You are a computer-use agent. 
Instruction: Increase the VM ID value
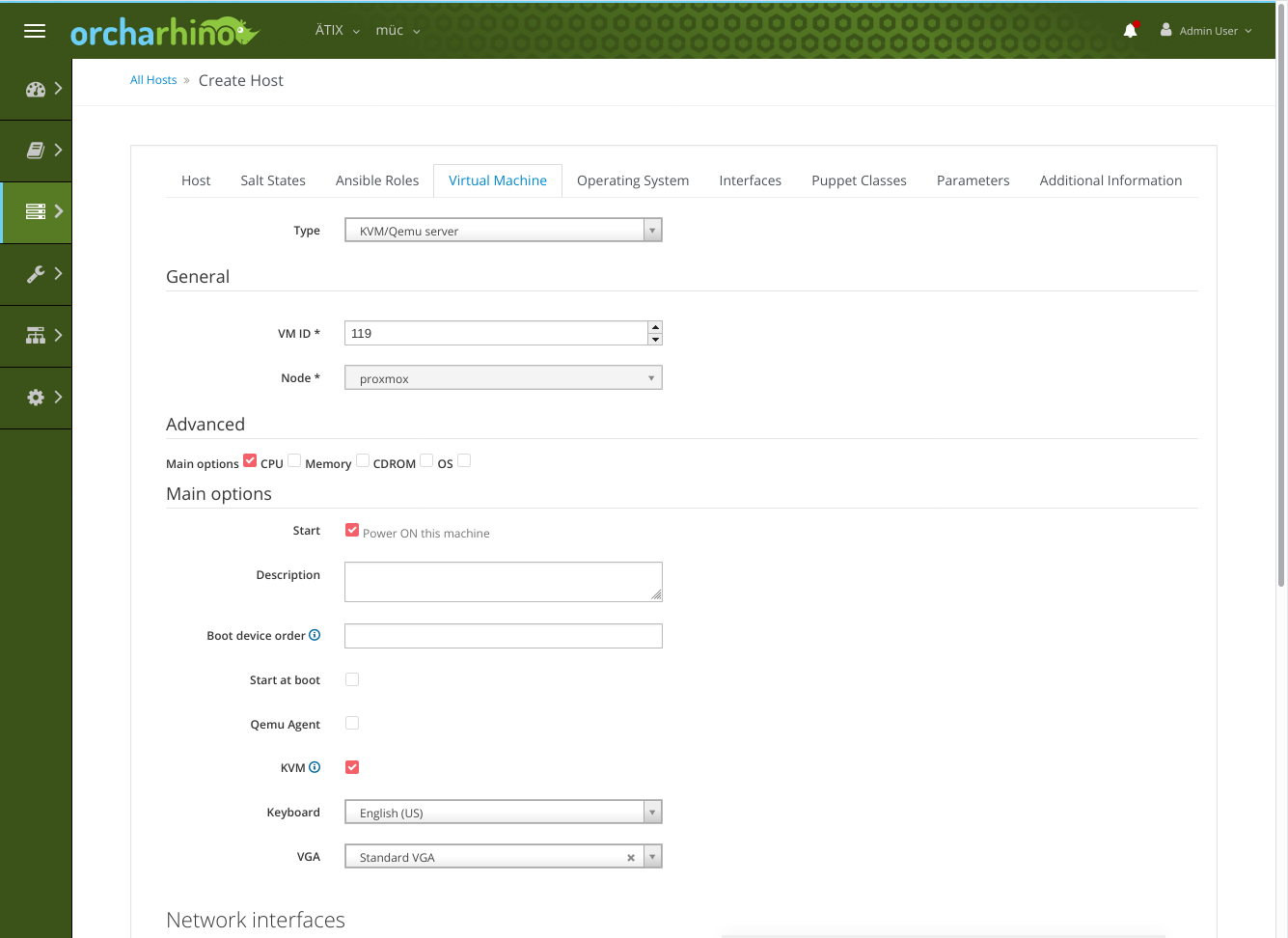(655, 327)
